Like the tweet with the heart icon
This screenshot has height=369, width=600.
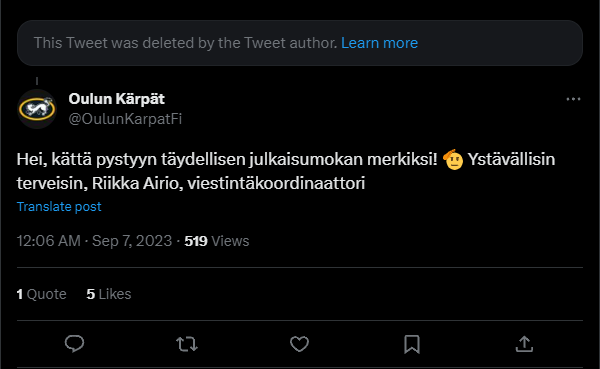coord(299,344)
